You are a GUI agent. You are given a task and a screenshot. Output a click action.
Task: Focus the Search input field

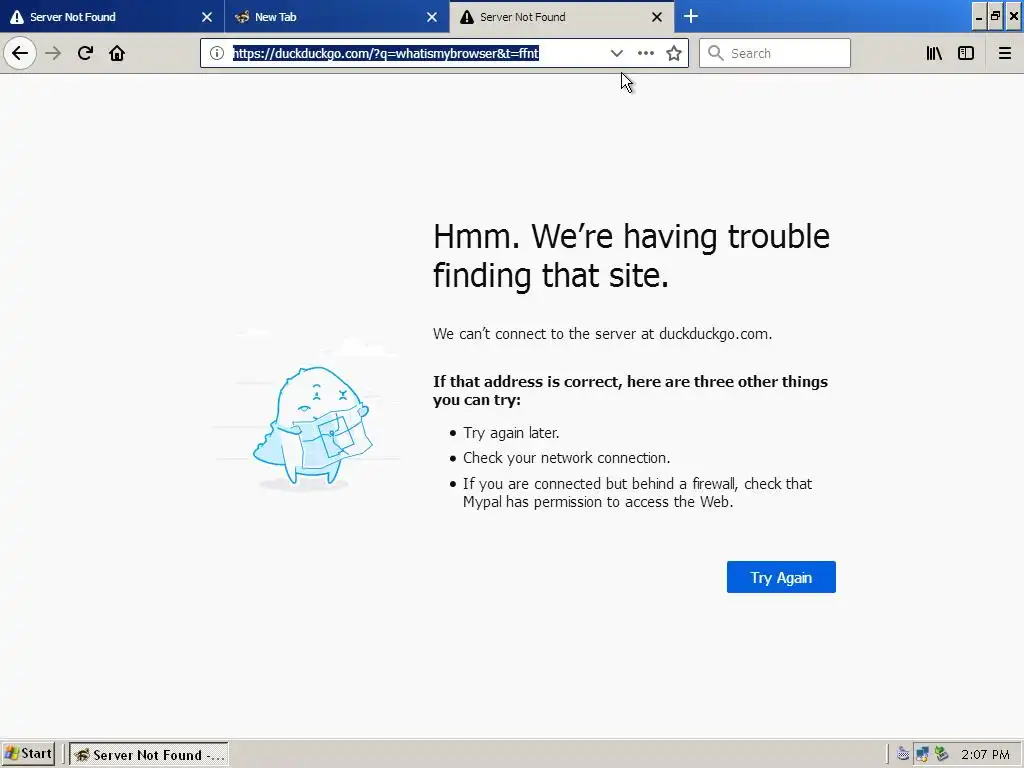[x=775, y=53]
